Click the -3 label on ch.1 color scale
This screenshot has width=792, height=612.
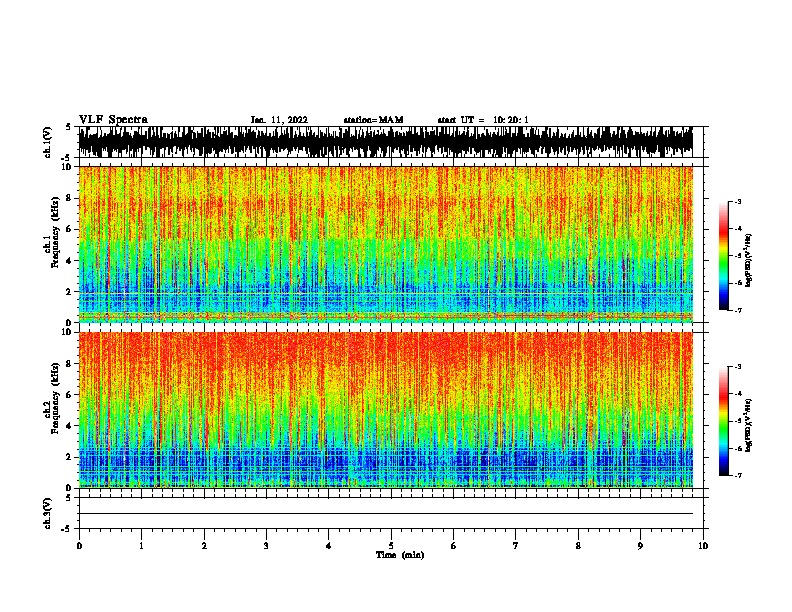[737, 201]
